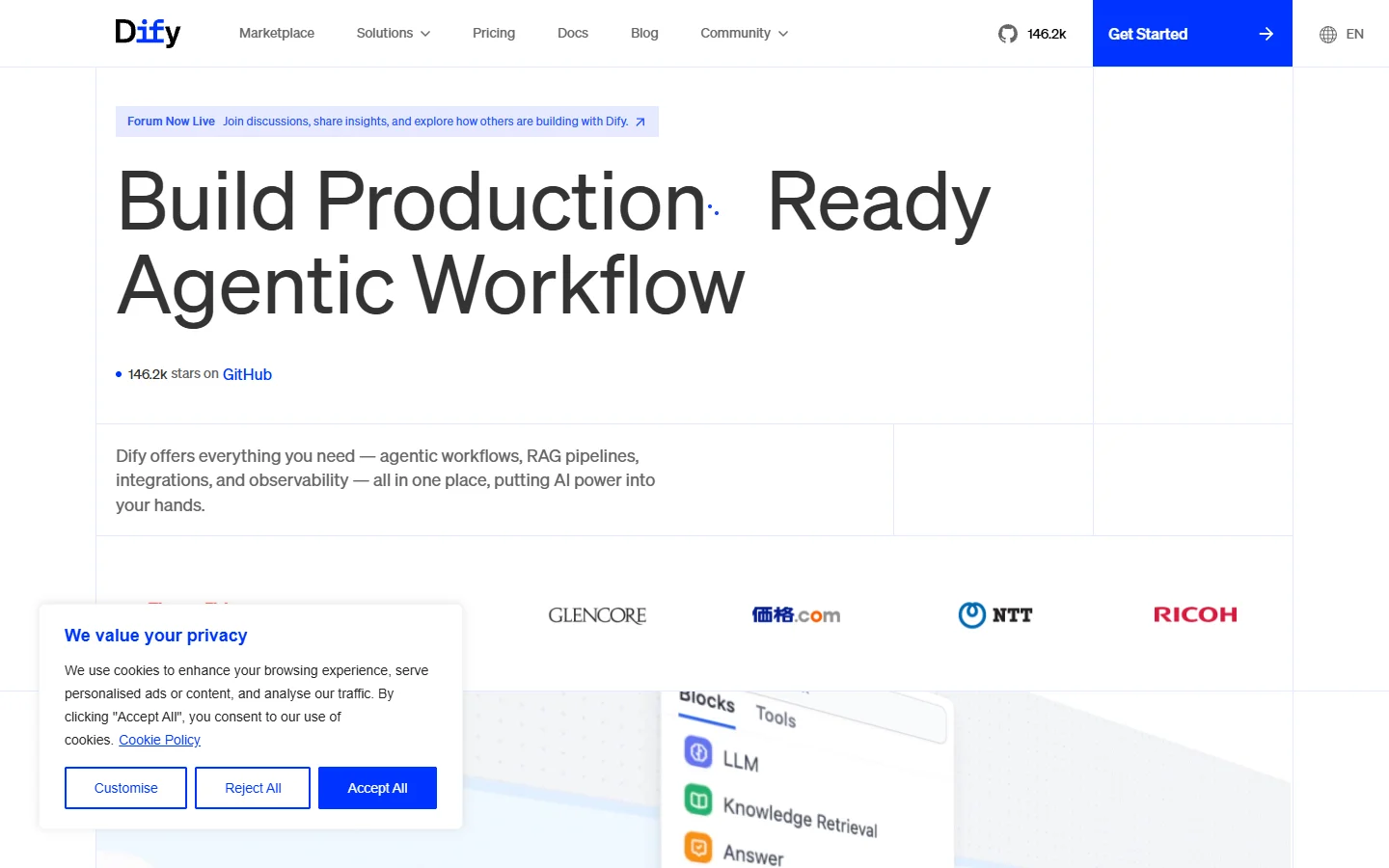Go to the Pricing page
Screen dimensions: 1389x868
point(494,33)
